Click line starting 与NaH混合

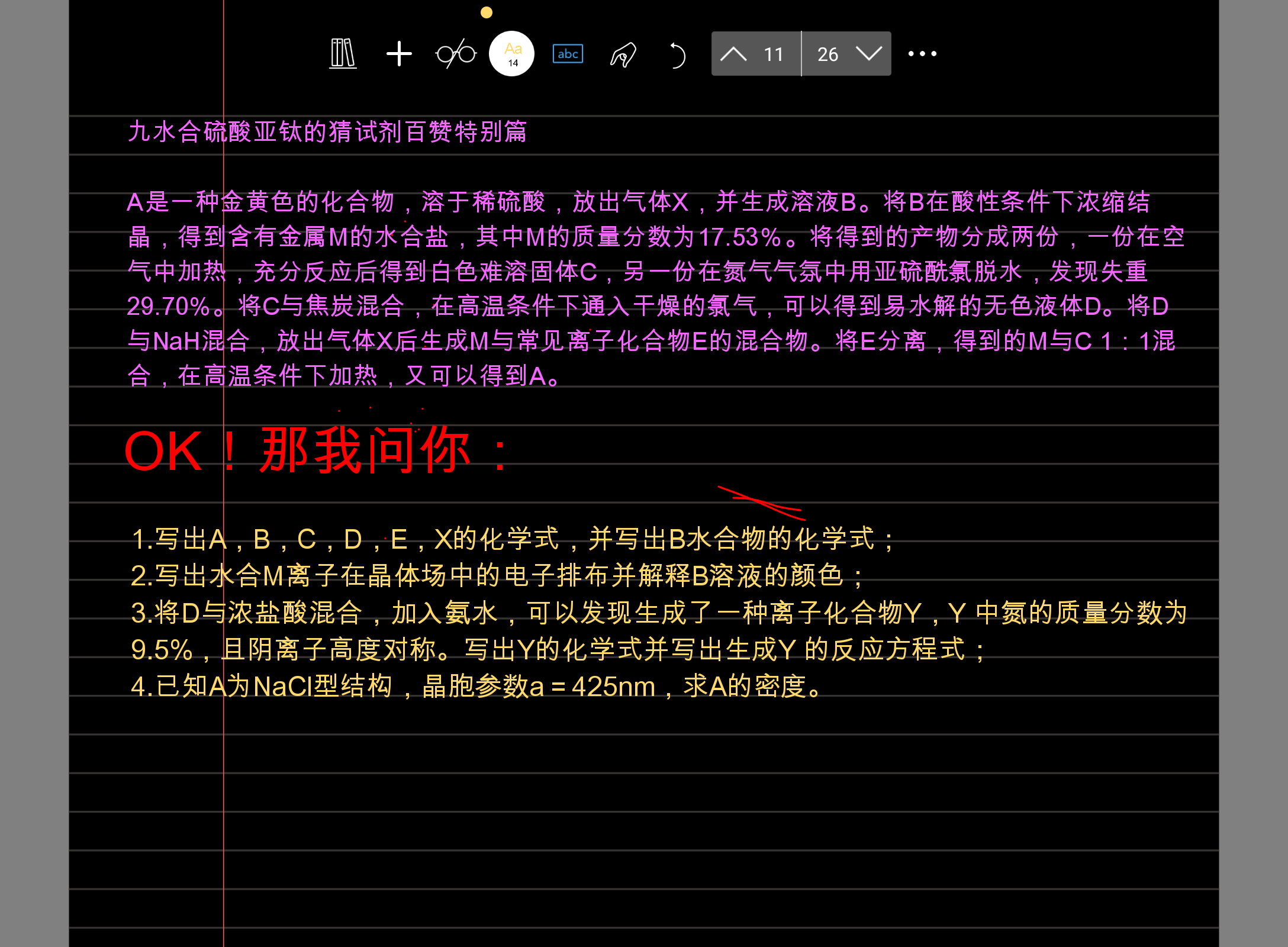651,342
